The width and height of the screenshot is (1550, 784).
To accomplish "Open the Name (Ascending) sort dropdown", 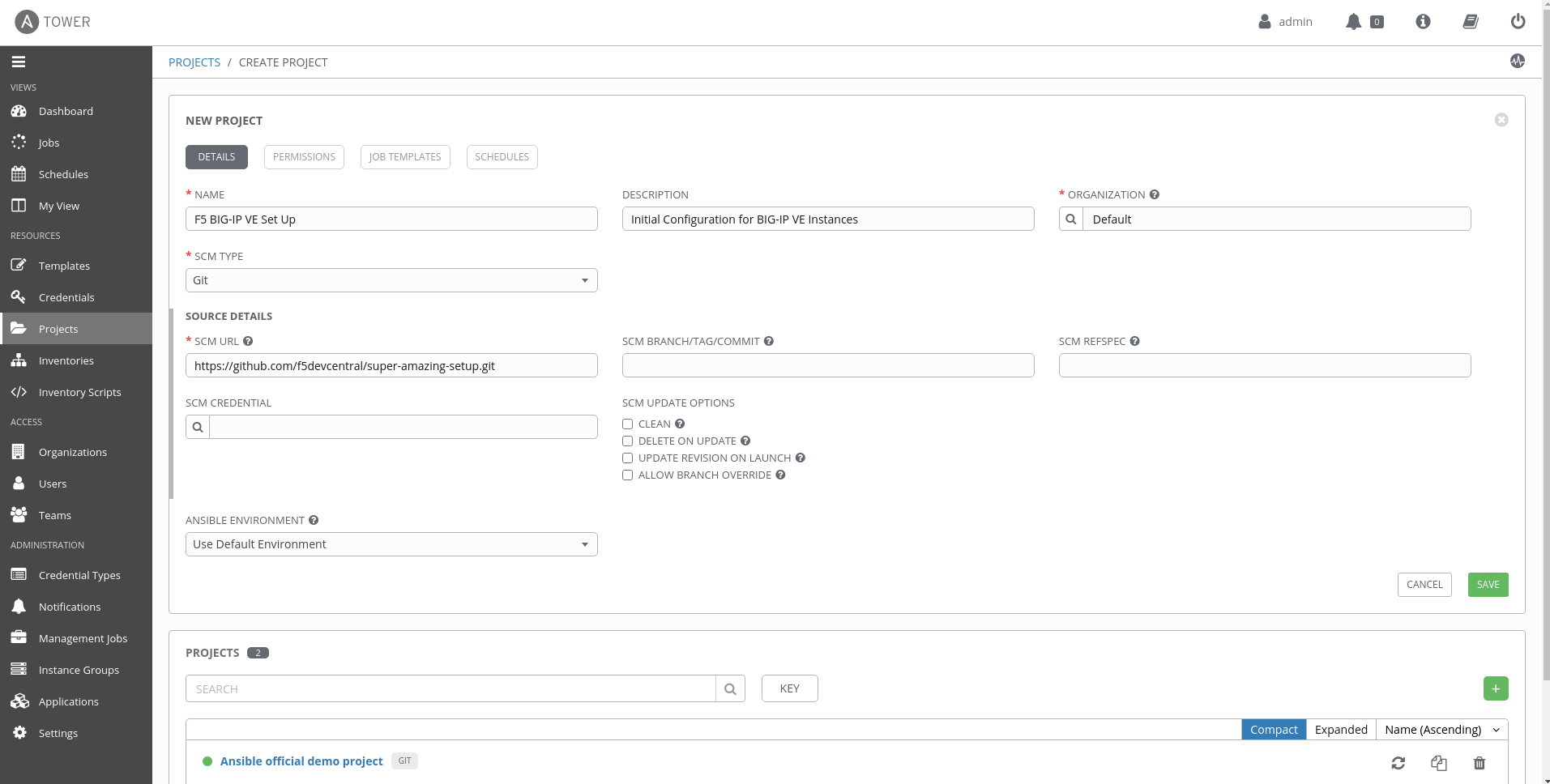I will pos(1441,730).
